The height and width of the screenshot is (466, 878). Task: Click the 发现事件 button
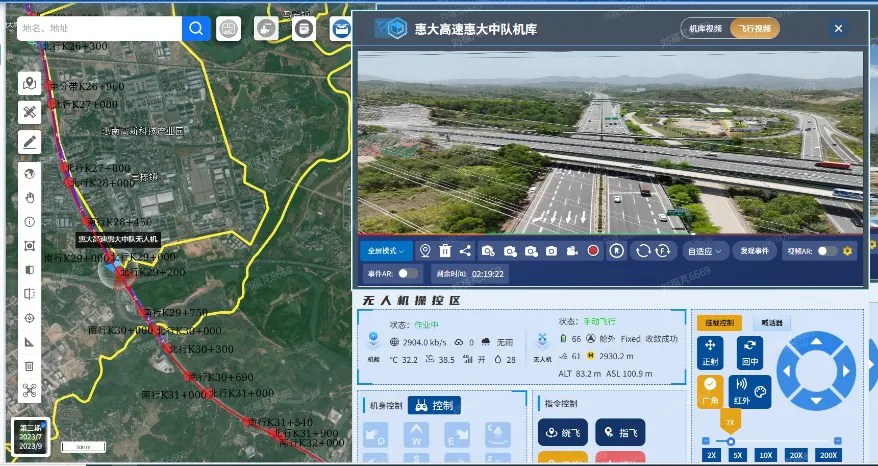(756, 251)
